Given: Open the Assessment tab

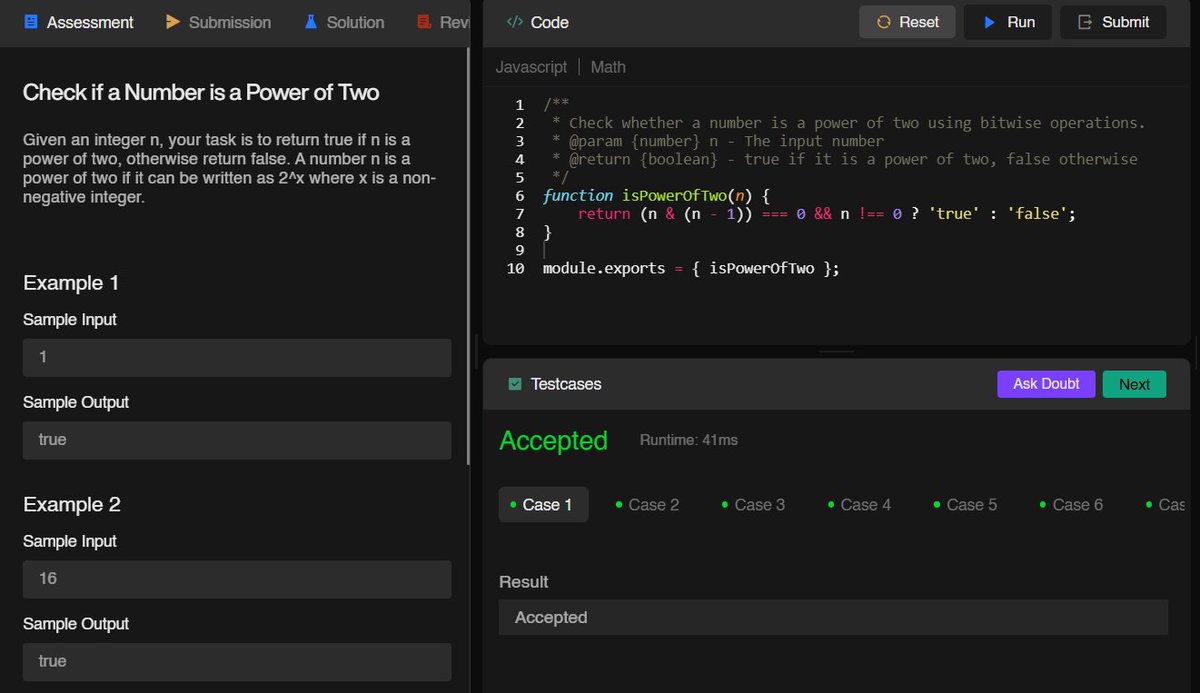Looking at the screenshot, I should pos(78,22).
